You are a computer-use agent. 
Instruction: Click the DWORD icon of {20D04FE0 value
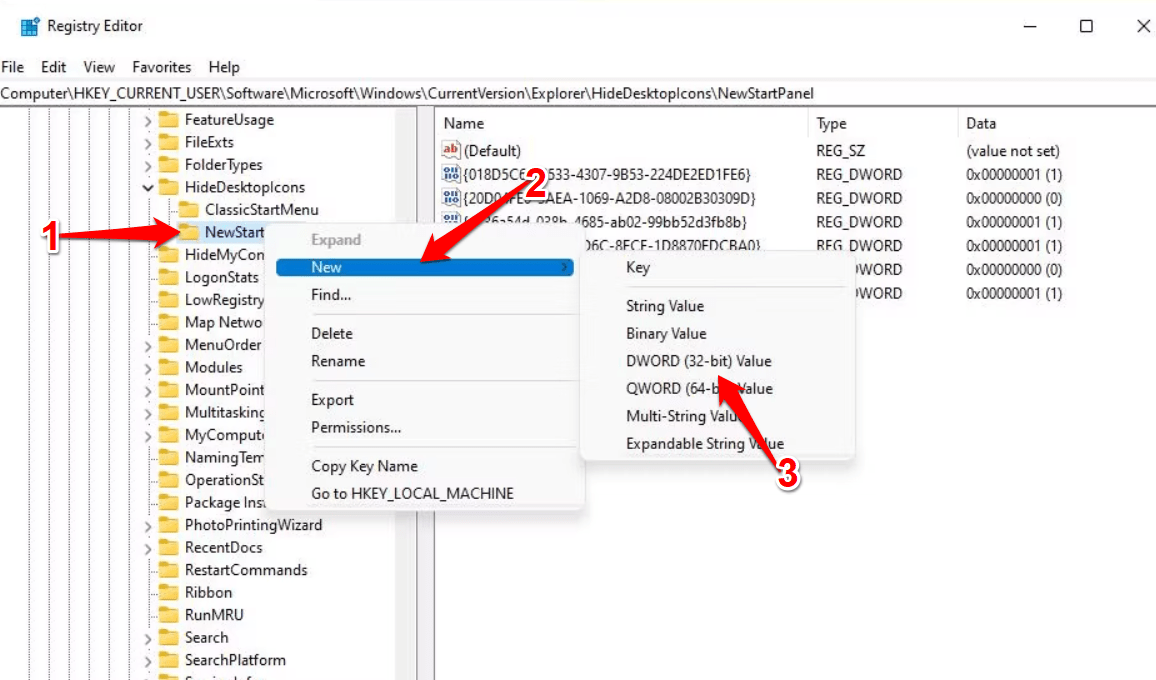pos(450,198)
